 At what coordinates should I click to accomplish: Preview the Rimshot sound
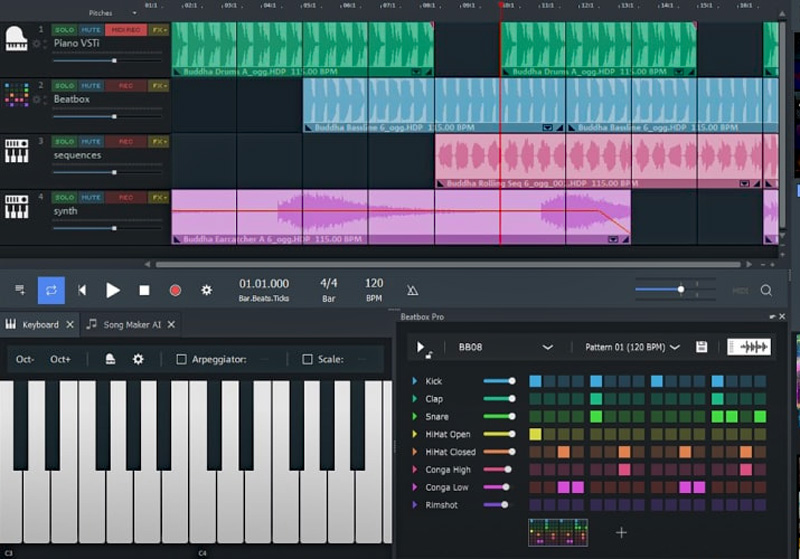tap(414, 505)
